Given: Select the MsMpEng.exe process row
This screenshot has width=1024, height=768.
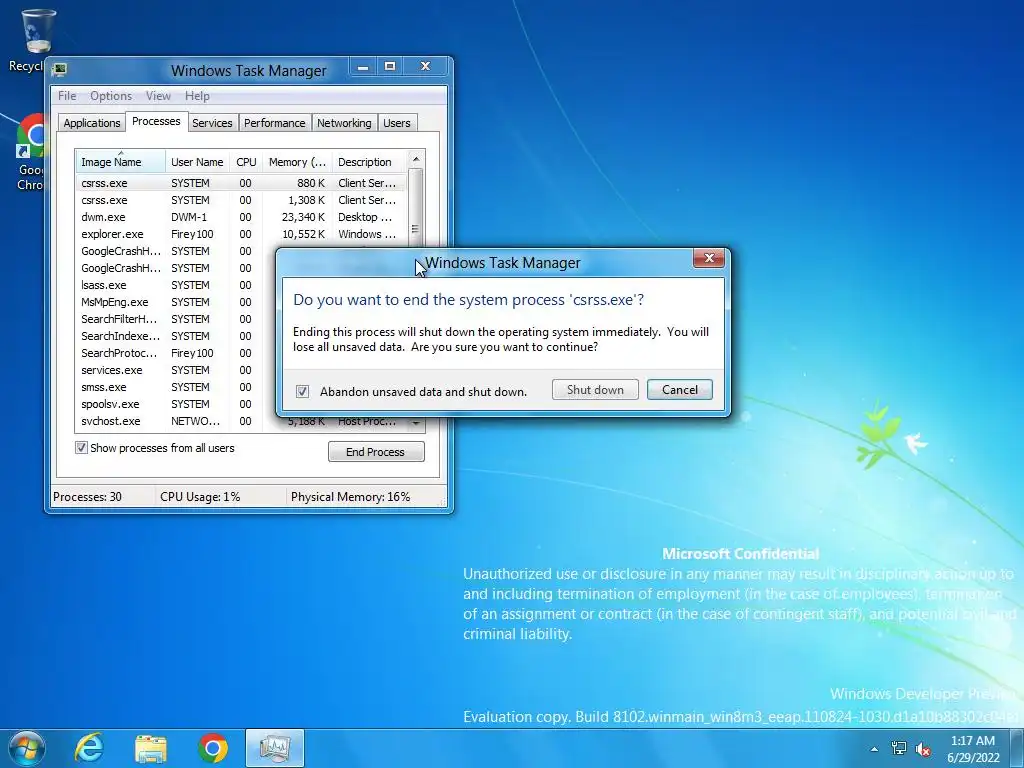Looking at the screenshot, I should tap(175, 302).
